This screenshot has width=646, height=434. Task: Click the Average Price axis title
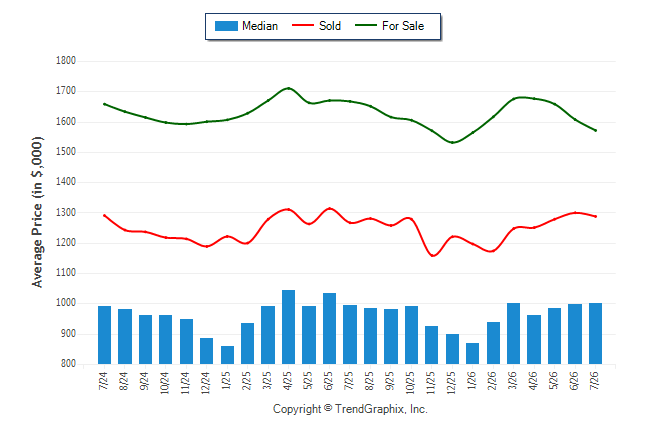(x=37, y=212)
